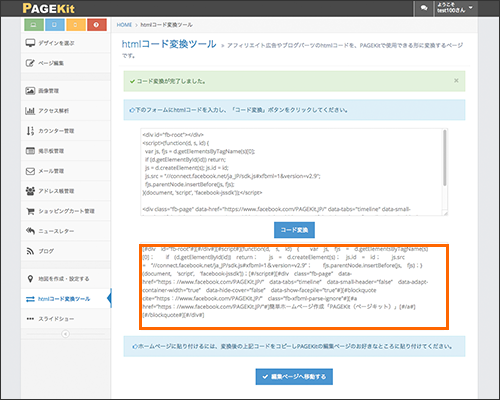Open スライドショー from the sidebar

click(x=66, y=319)
